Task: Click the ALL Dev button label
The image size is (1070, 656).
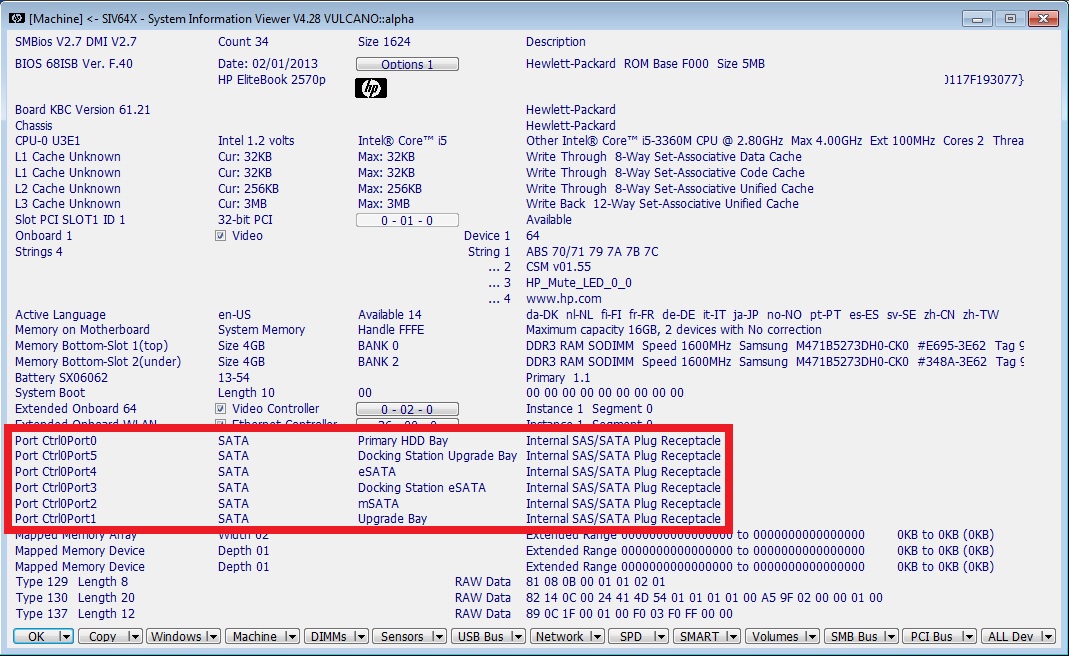Action: coord(1011,636)
